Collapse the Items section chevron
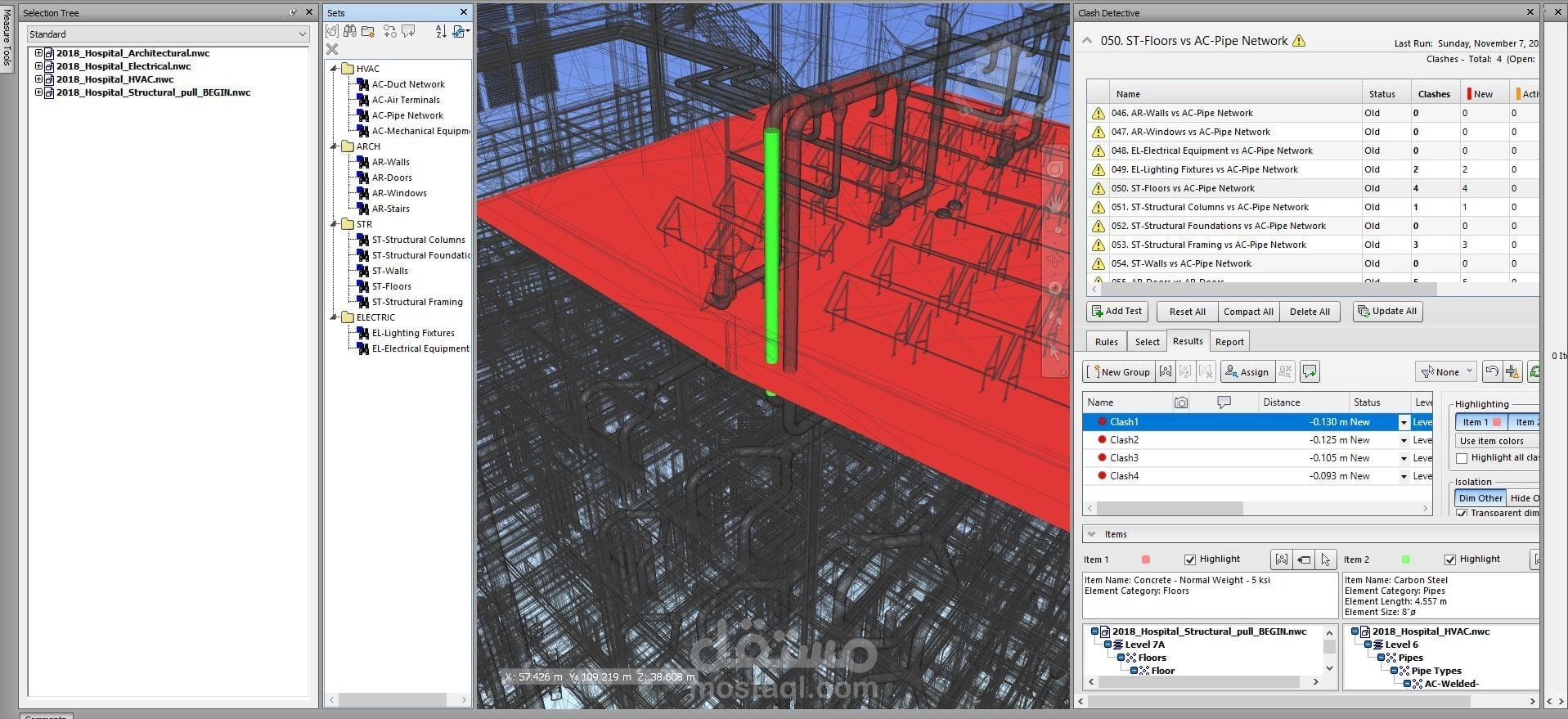Screen dimensions: 1568x719 coord(1091,534)
